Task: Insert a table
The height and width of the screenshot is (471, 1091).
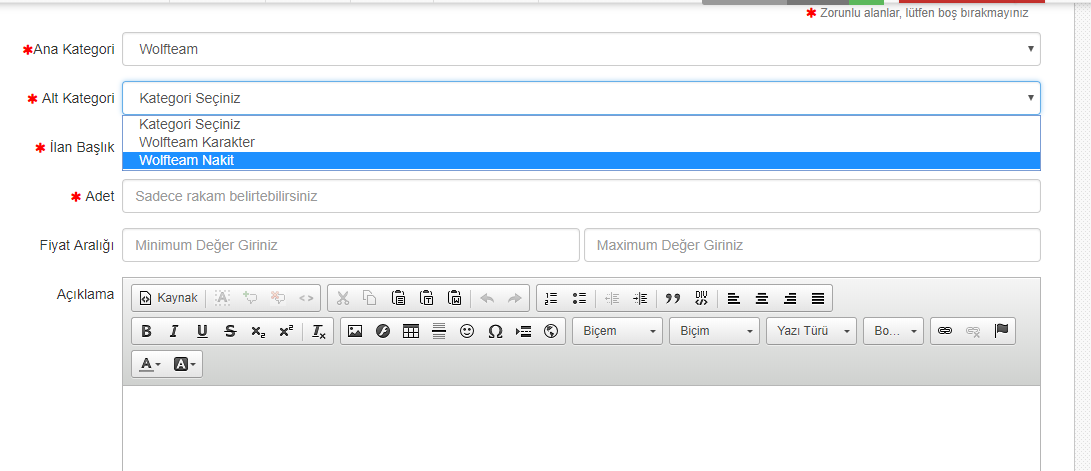Action: click(411, 331)
